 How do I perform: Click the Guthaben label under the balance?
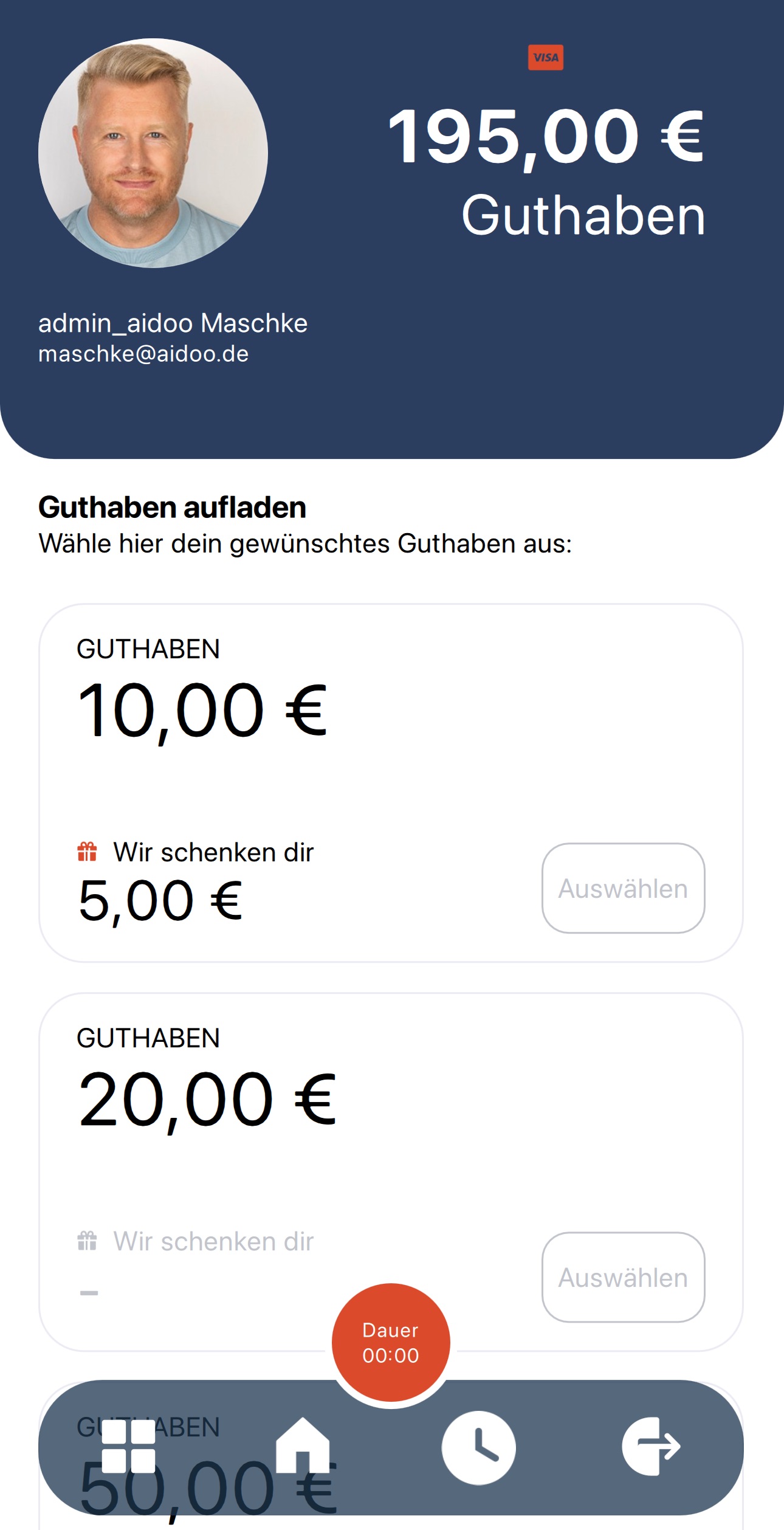(x=583, y=215)
